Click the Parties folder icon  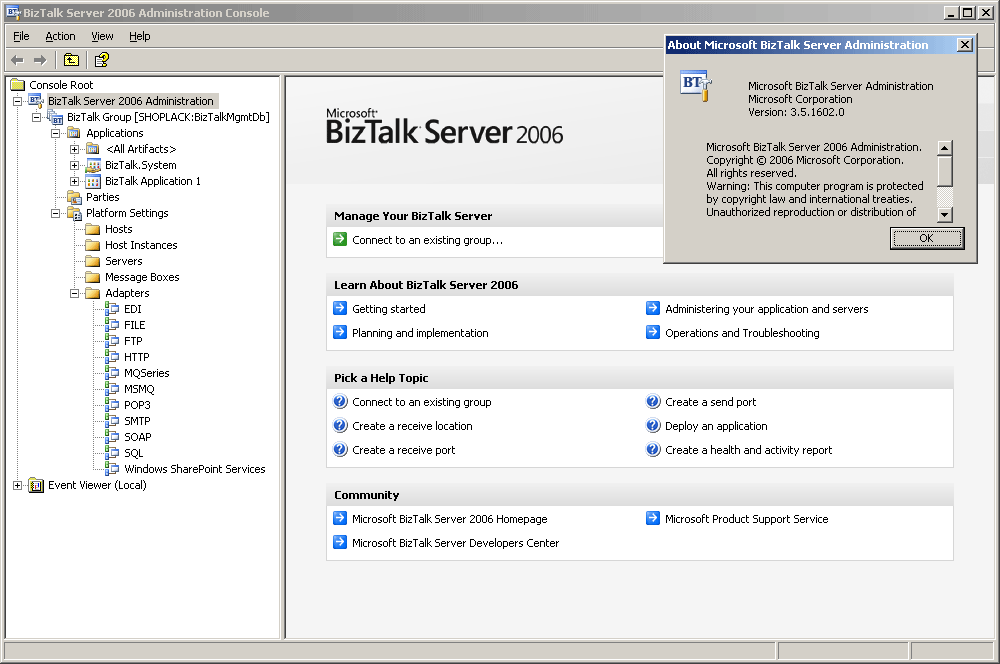pos(74,197)
